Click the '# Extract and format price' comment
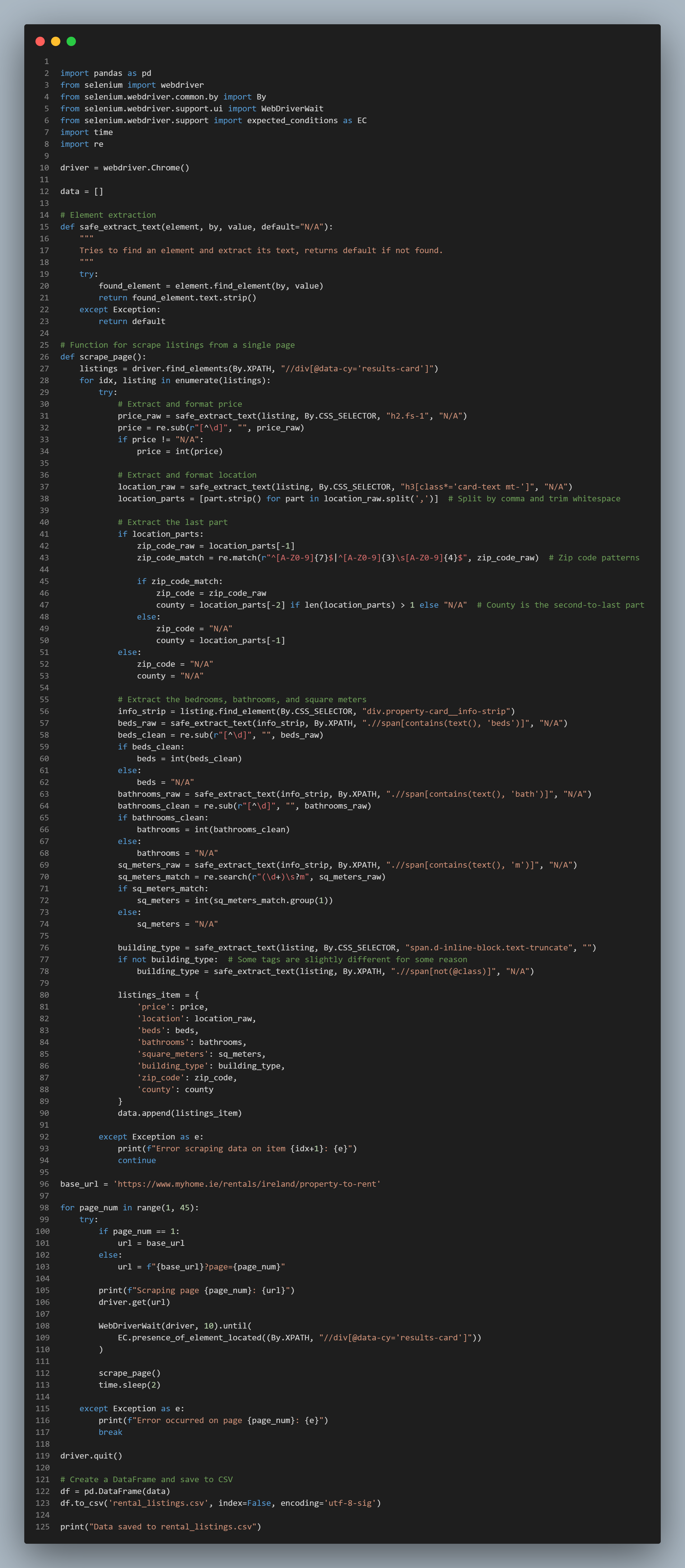685x1568 pixels. tap(179, 404)
